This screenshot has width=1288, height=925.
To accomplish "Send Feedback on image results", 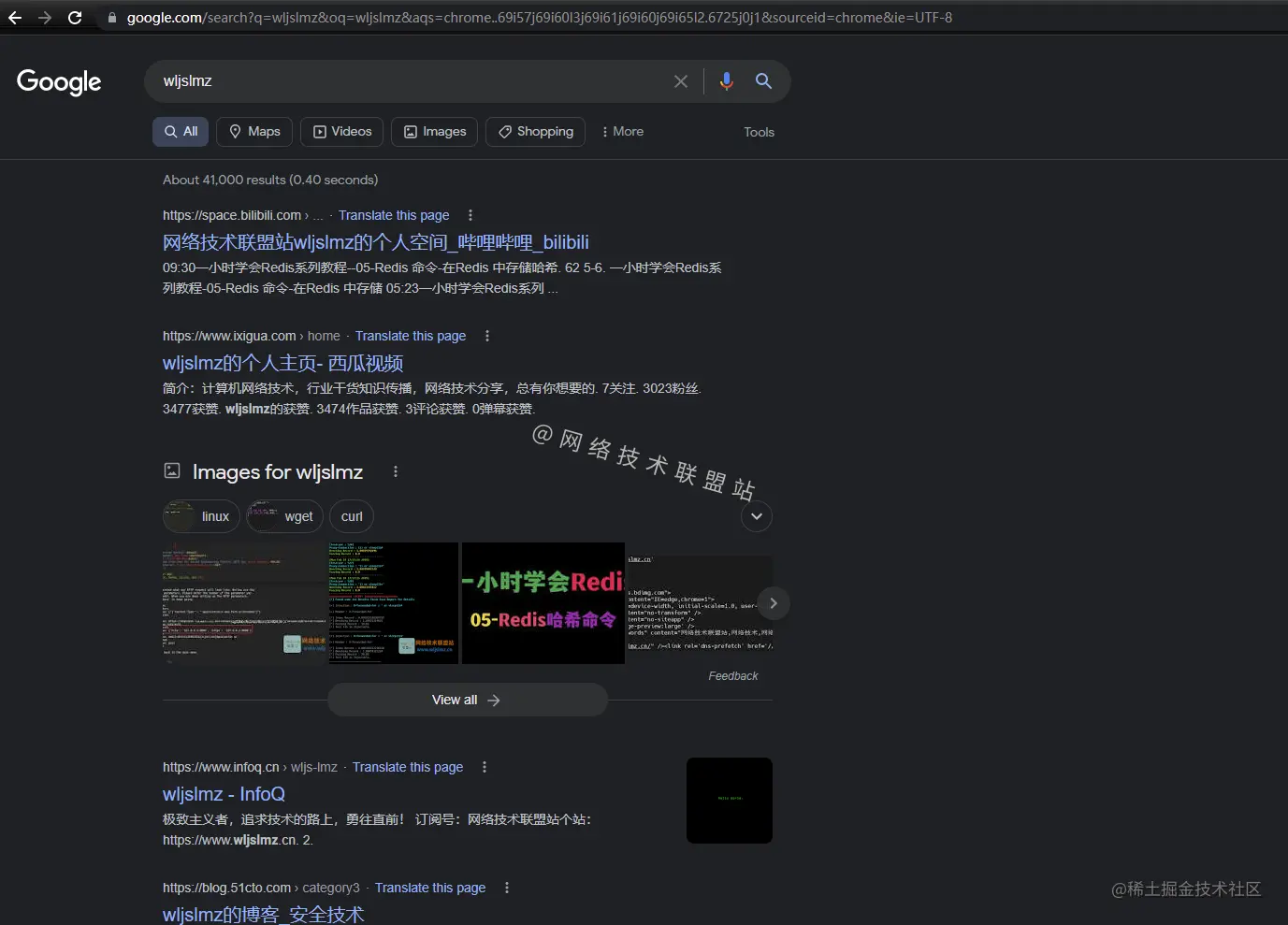I will pos(733,676).
